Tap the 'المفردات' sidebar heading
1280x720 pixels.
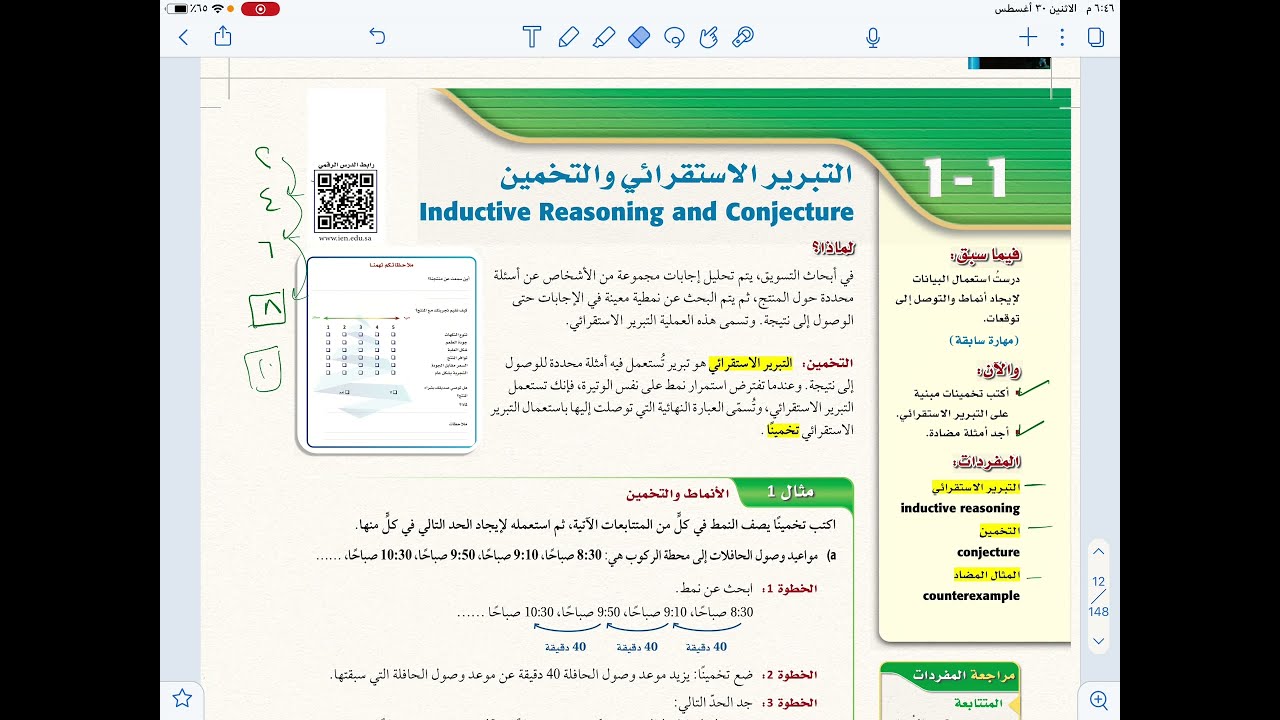[x=988, y=462]
